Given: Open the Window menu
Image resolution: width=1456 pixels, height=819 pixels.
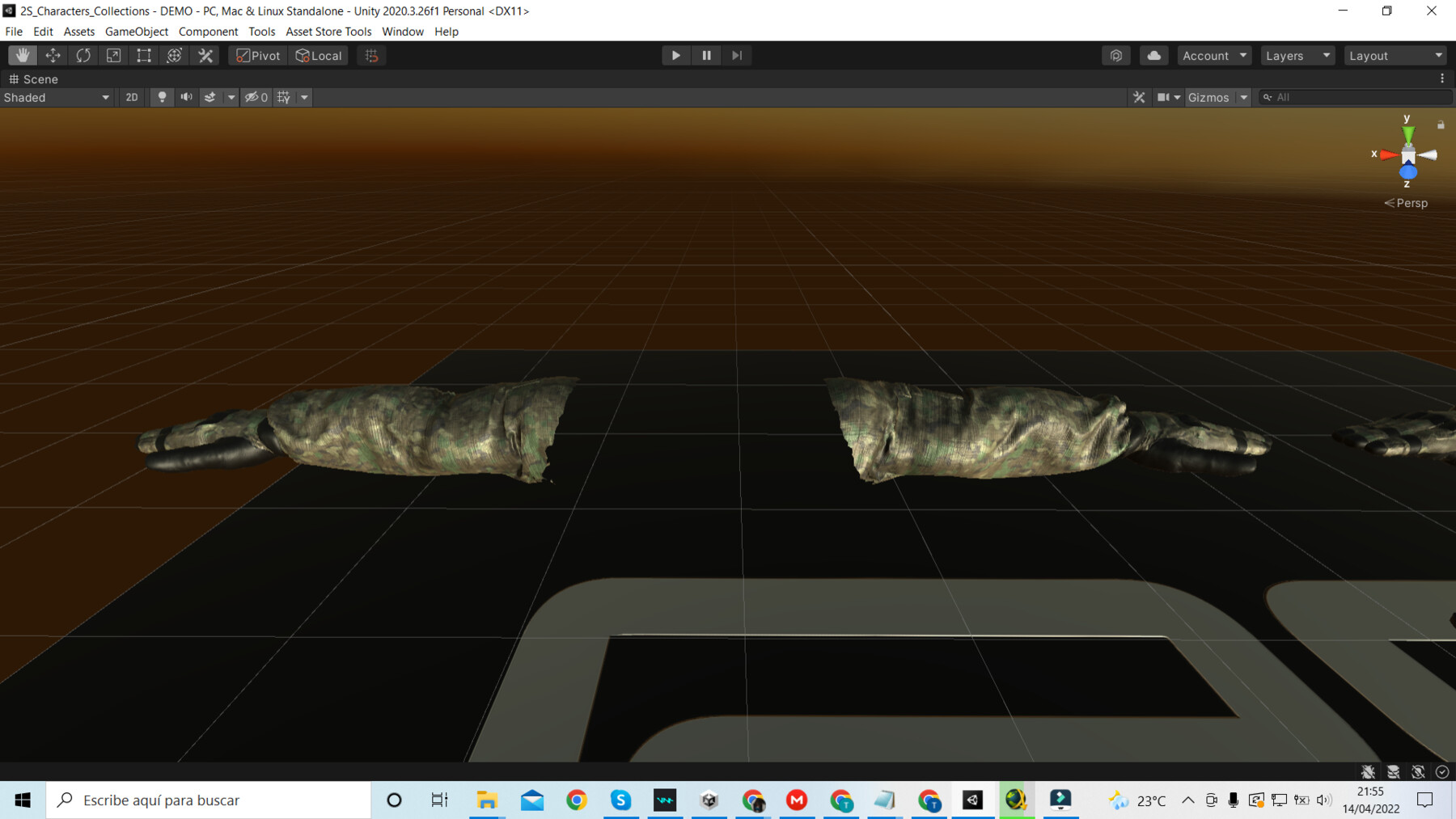Looking at the screenshot, I should tap(403, 32).
